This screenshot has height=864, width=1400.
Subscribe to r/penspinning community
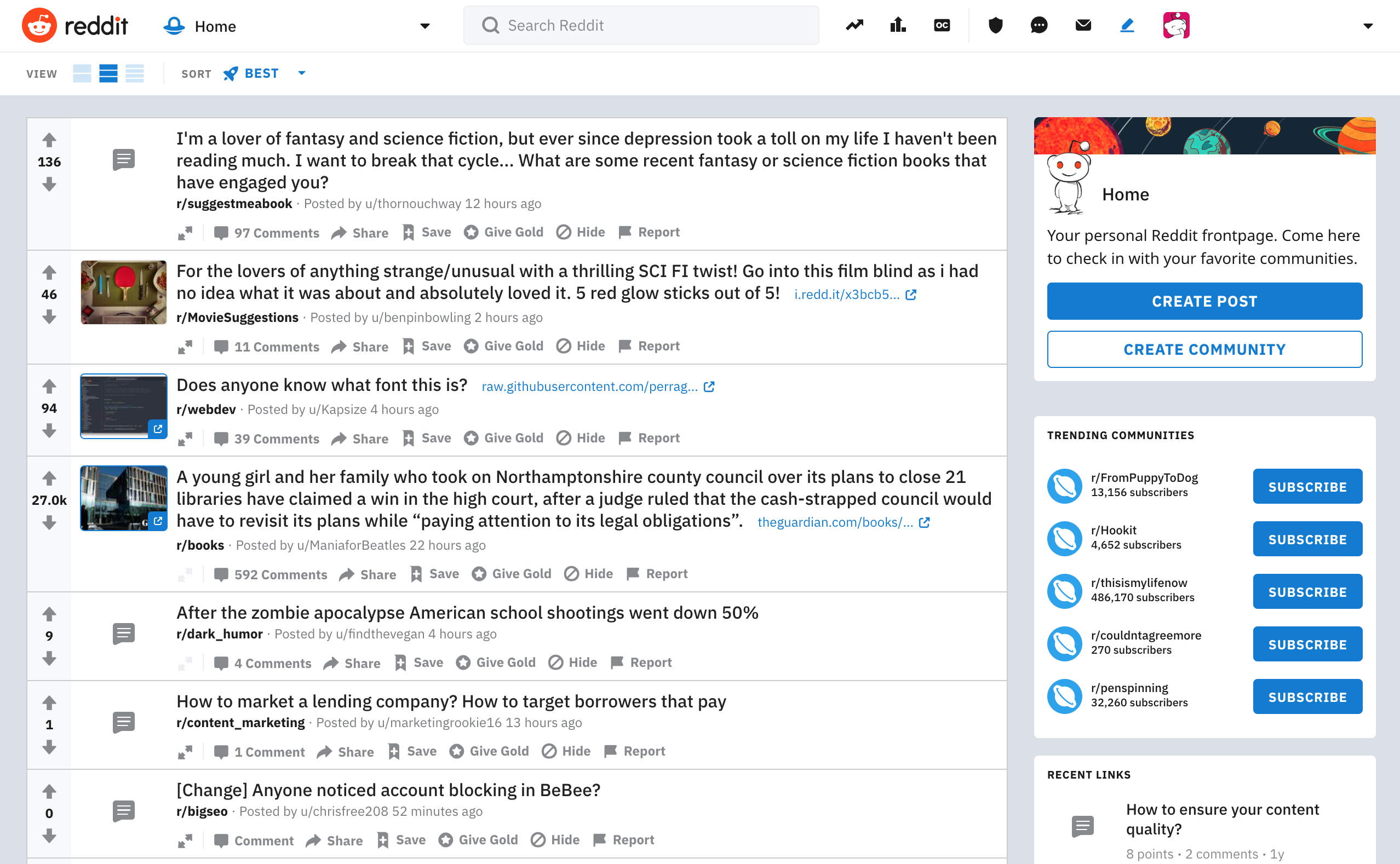pos(1308,697)
